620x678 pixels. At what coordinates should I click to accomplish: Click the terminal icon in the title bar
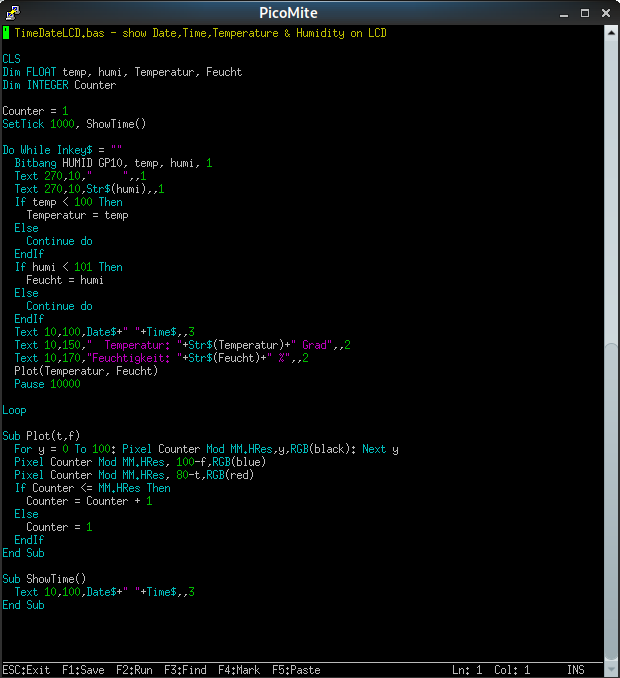[11, 11]
